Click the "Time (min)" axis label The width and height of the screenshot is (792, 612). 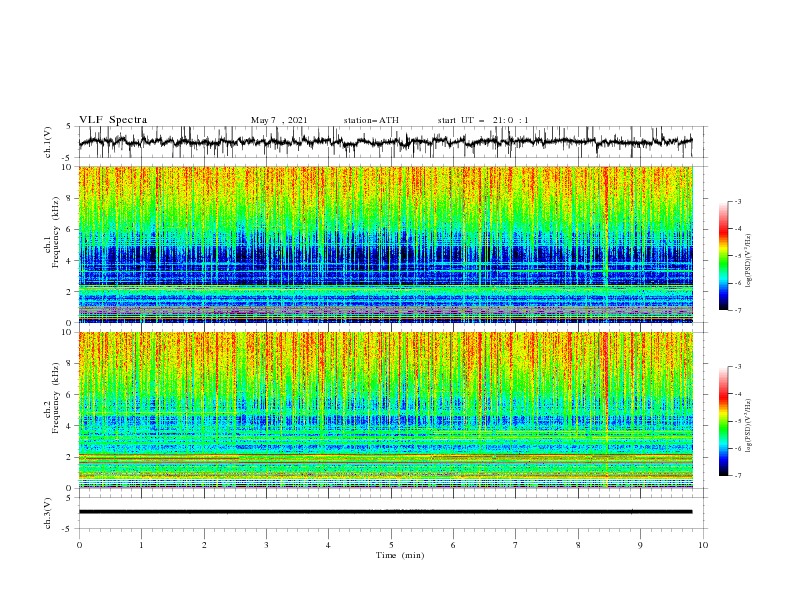pos(400,555)
